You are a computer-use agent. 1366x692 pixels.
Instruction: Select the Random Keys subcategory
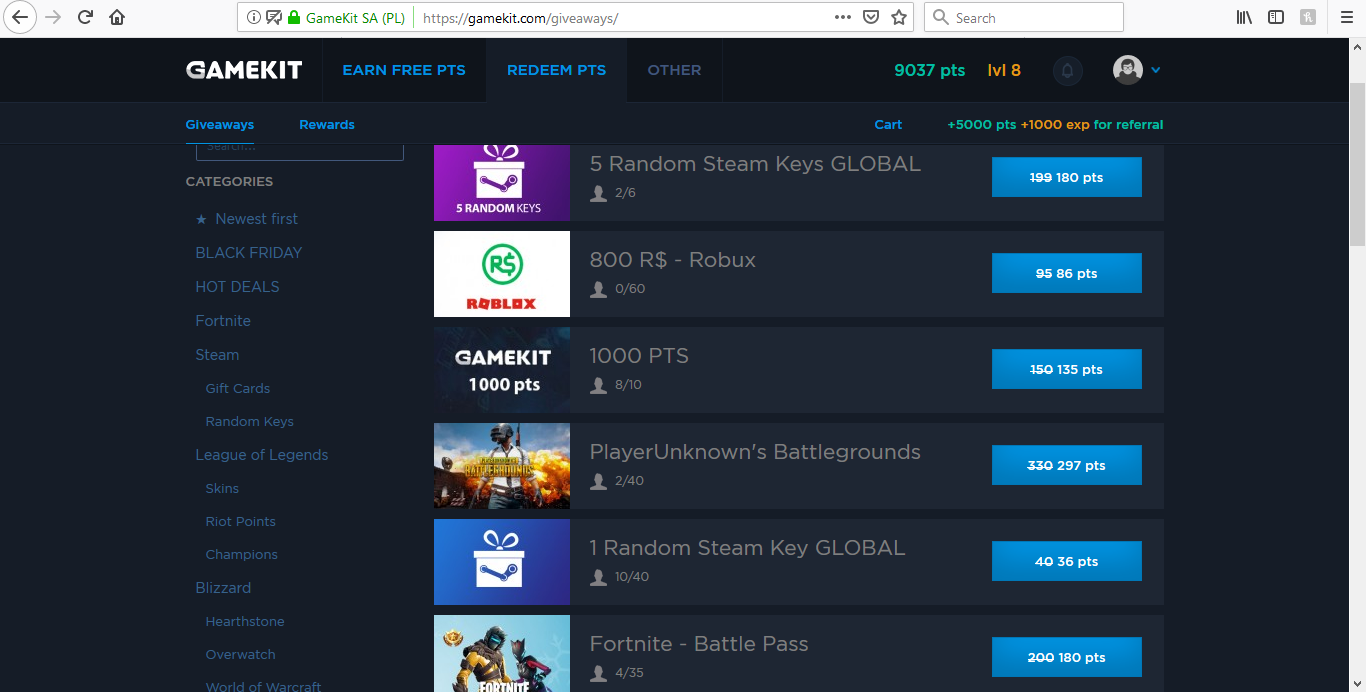pyautogui.click(x=250, y=422)
